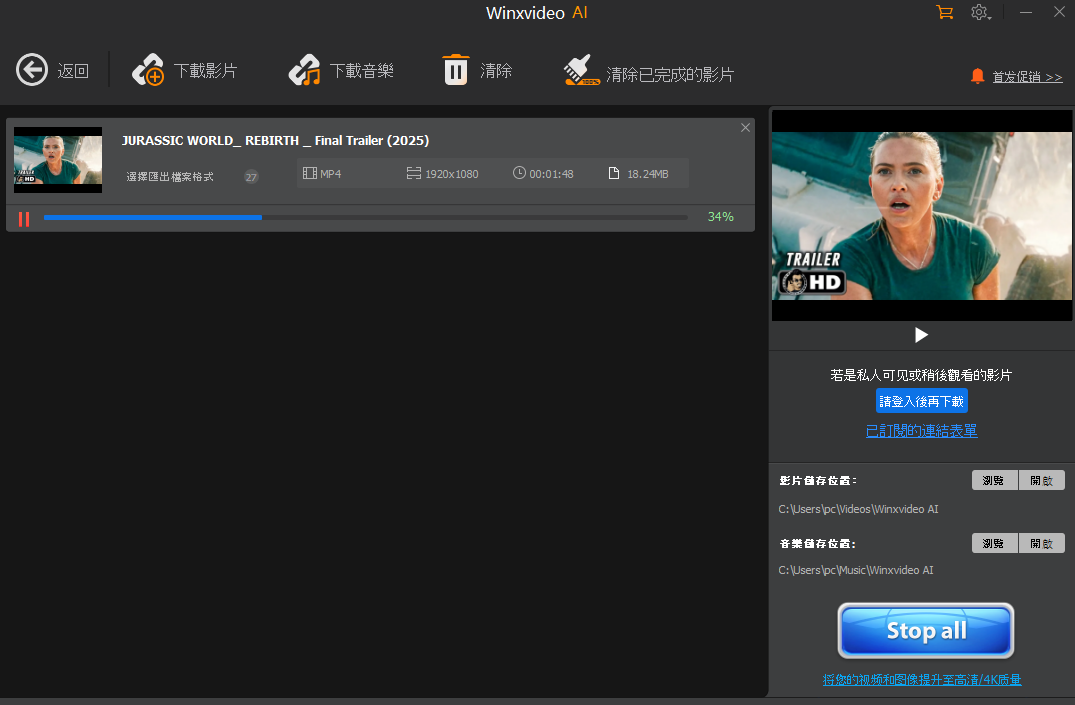This screenshot has width=1075, height=705.
Task: Minimize the Winxvideo AI window
Action: [1026, 12]
